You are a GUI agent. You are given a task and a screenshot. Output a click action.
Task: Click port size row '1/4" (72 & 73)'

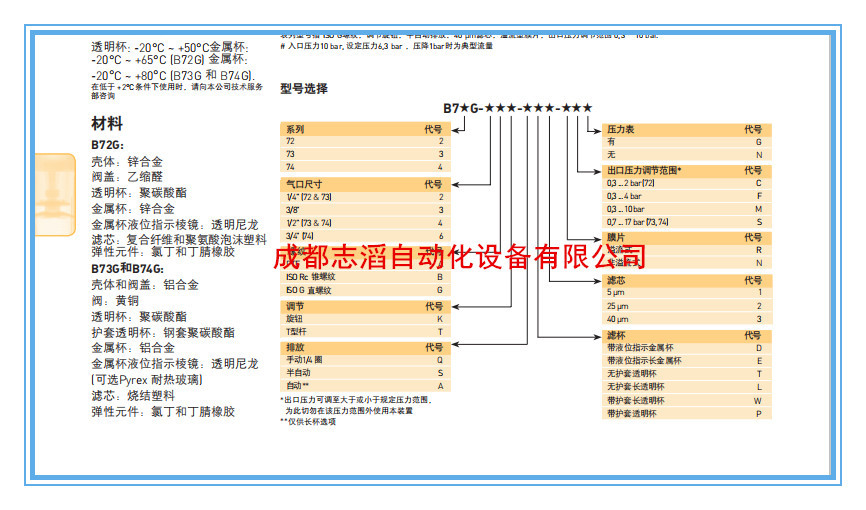pyautogui.click(x=365, y=197)
